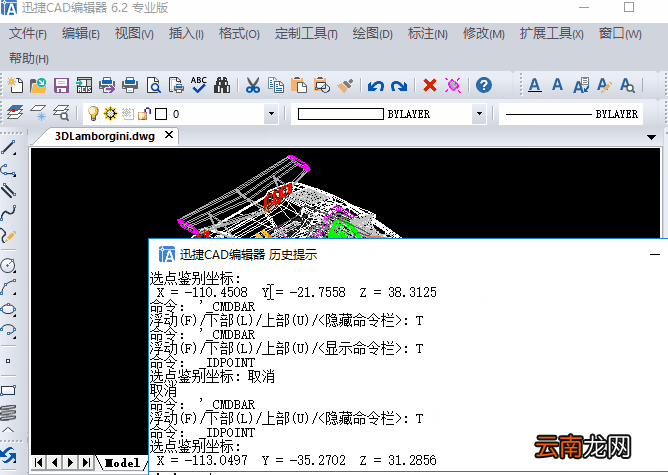The image size is (668, 475).
Task: Run the ABC spell check tool
Action: pos(199,85)
